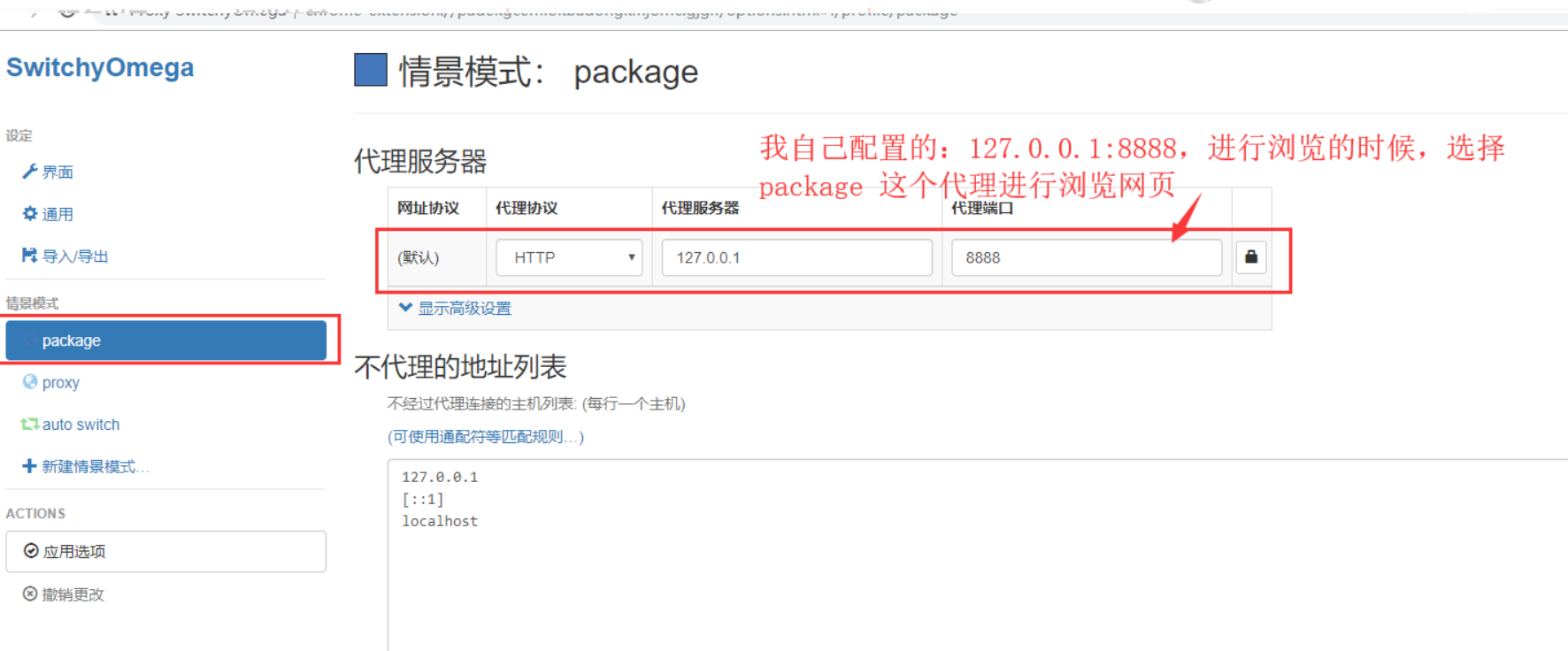This screenshot has width=1568, height=651.
Task: Click the SwitchyOmega logo title
Action: [100, 67]
